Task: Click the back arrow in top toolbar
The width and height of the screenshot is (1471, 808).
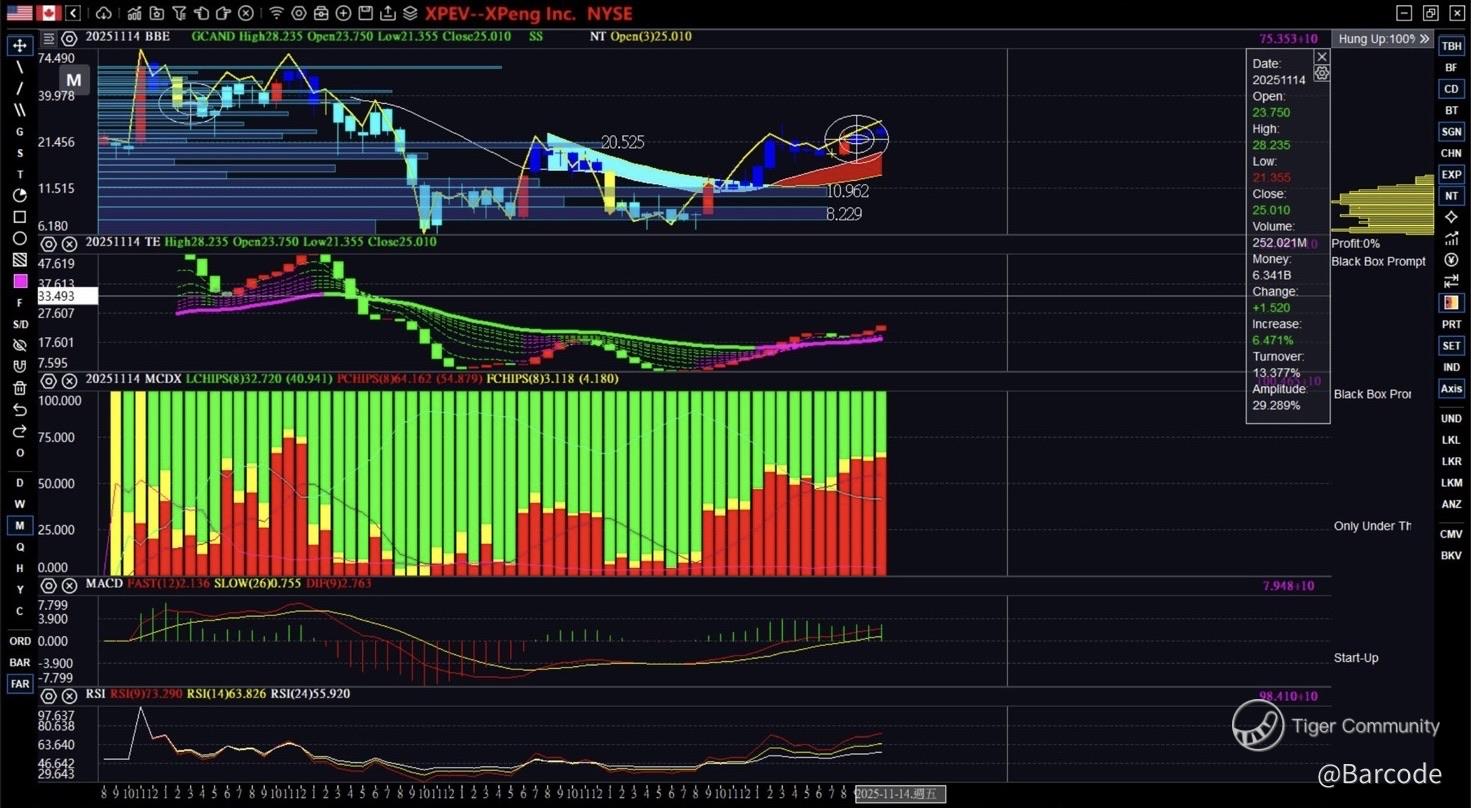Action: click(x=74, y=13)
